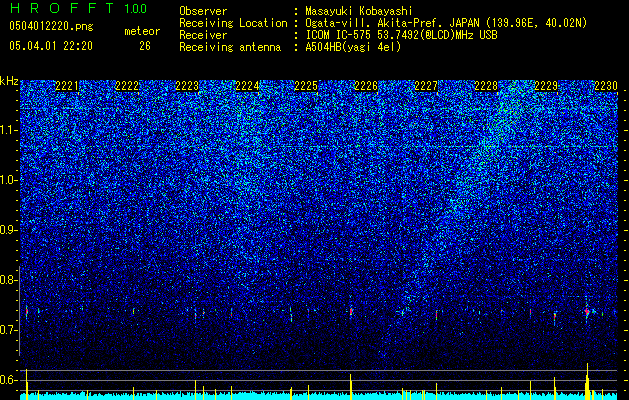Click the red meteor echo near 2226
The width and height of the screenshot is (629, 400).
click(x=351, y=311)
